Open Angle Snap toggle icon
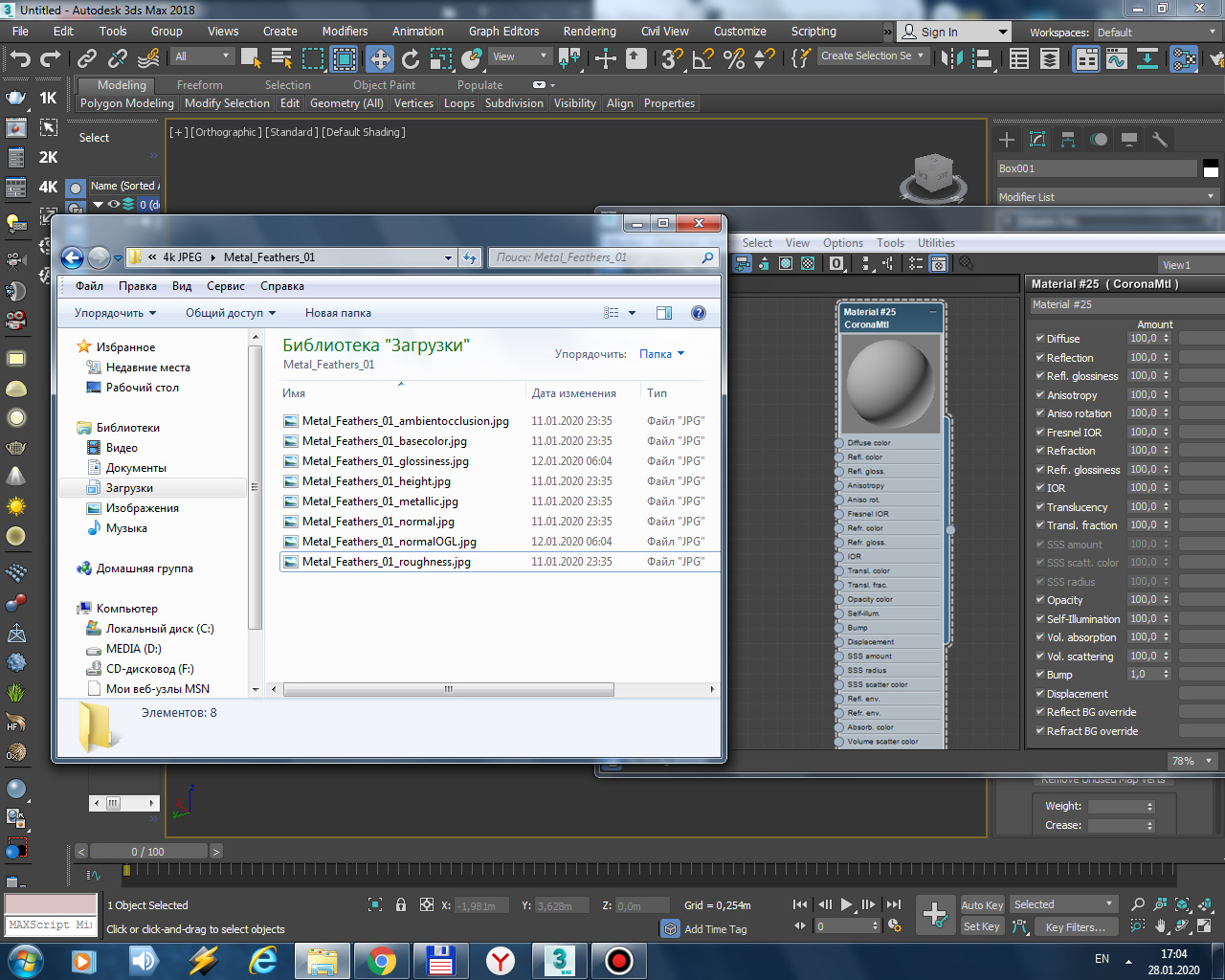1225x980 pixels. tap(703, 59)
